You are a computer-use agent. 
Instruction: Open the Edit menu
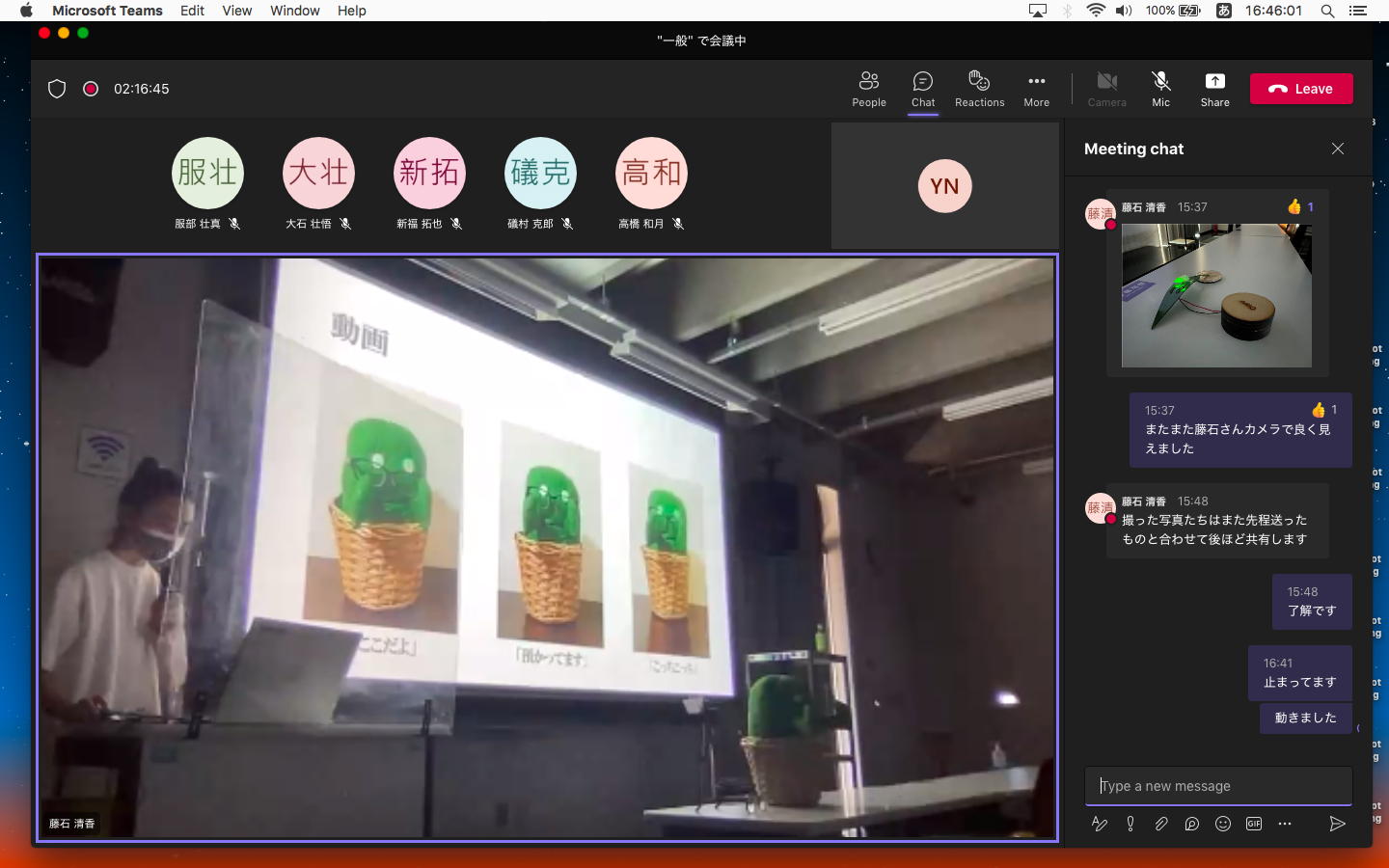pos(192,11)
